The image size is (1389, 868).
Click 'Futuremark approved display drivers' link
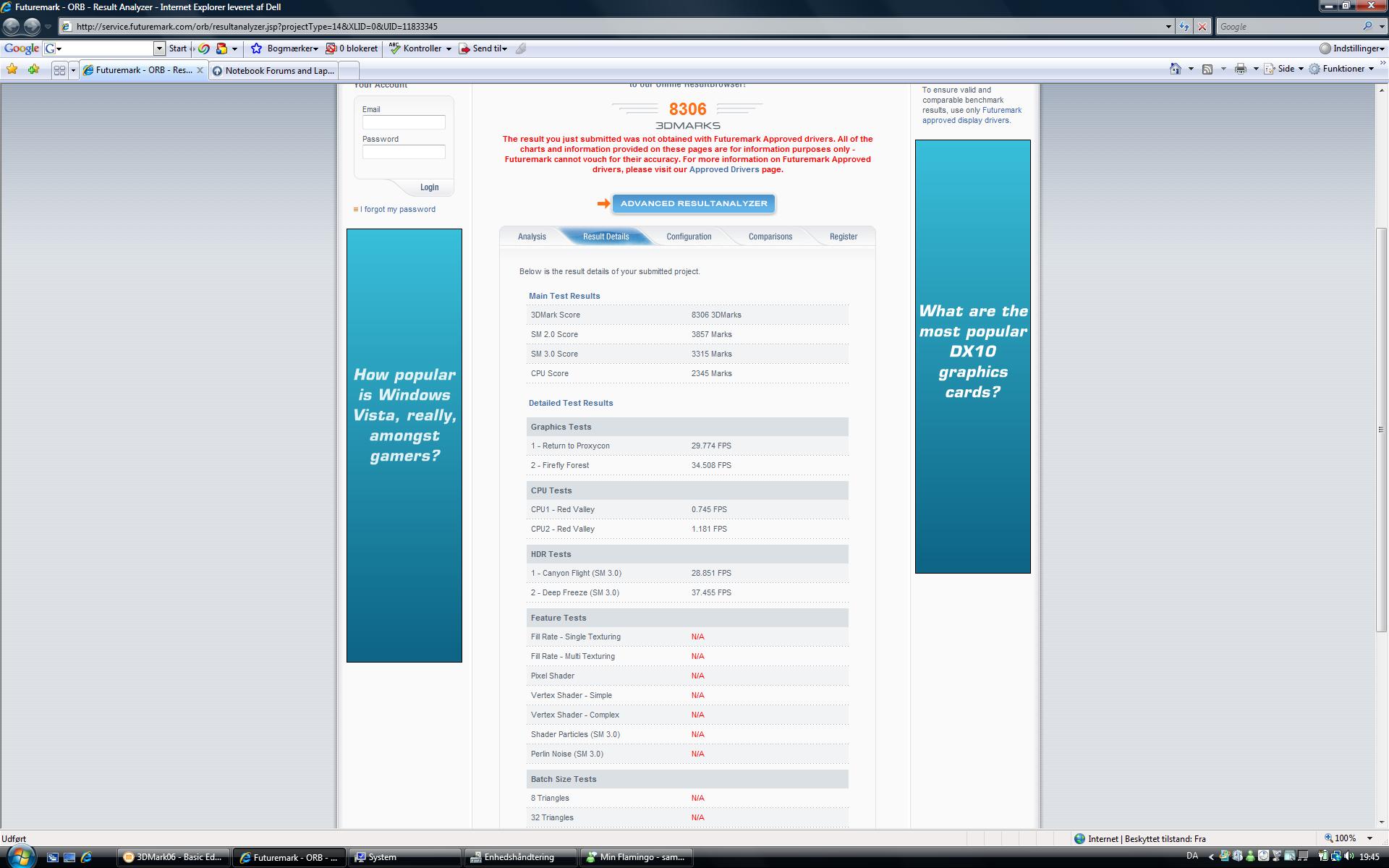pos(972,115)
